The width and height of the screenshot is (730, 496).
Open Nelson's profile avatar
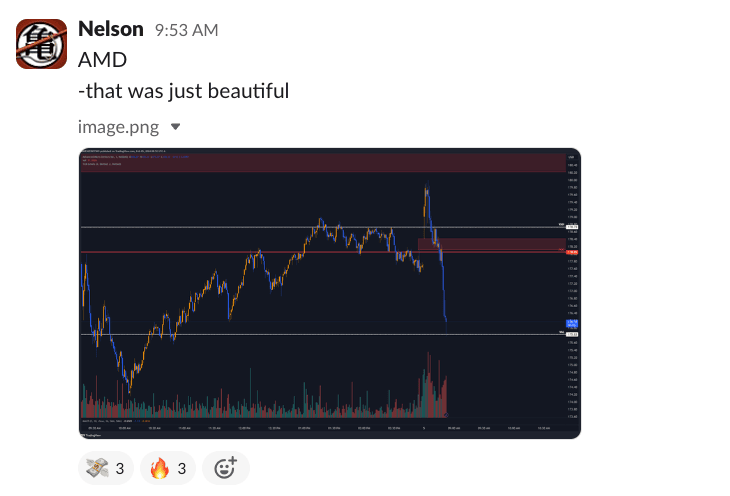coord(42,44)
